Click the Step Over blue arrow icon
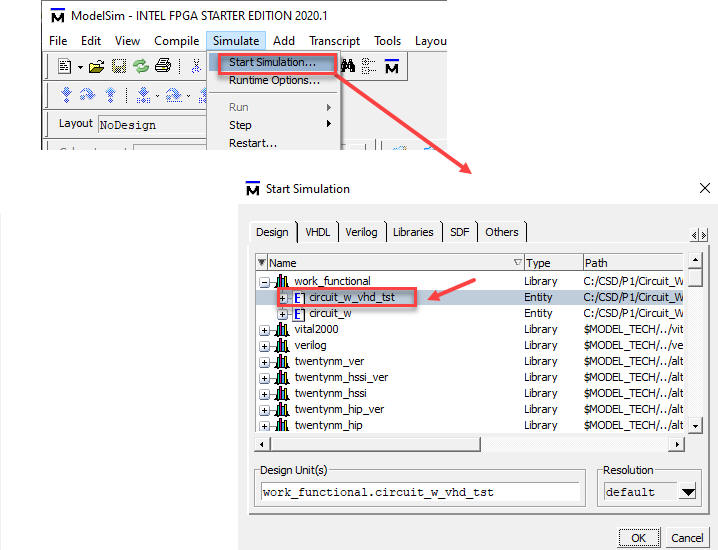Image resolution: width=718 pixels, height=550 pixels. (x=87, y=95)
